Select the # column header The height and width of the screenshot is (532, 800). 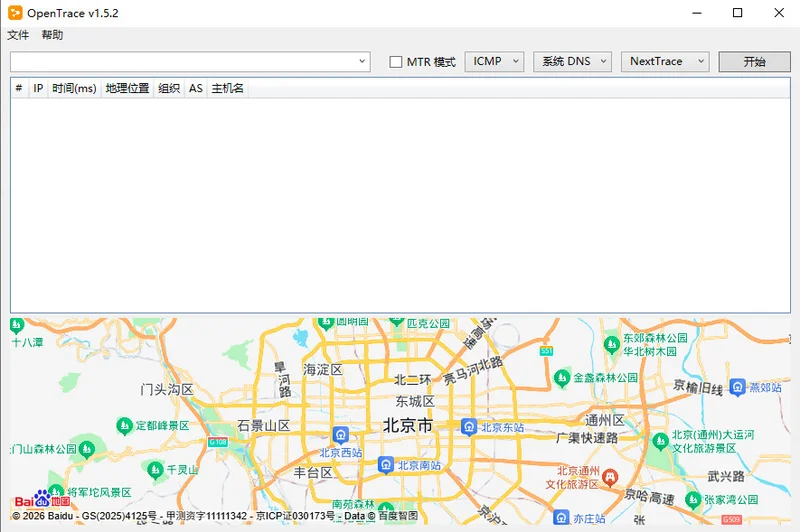pos(19,88)
